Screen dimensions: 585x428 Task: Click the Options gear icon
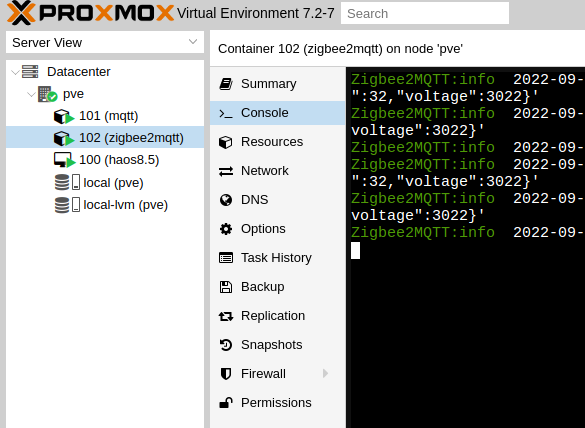(x=226, y=229)
